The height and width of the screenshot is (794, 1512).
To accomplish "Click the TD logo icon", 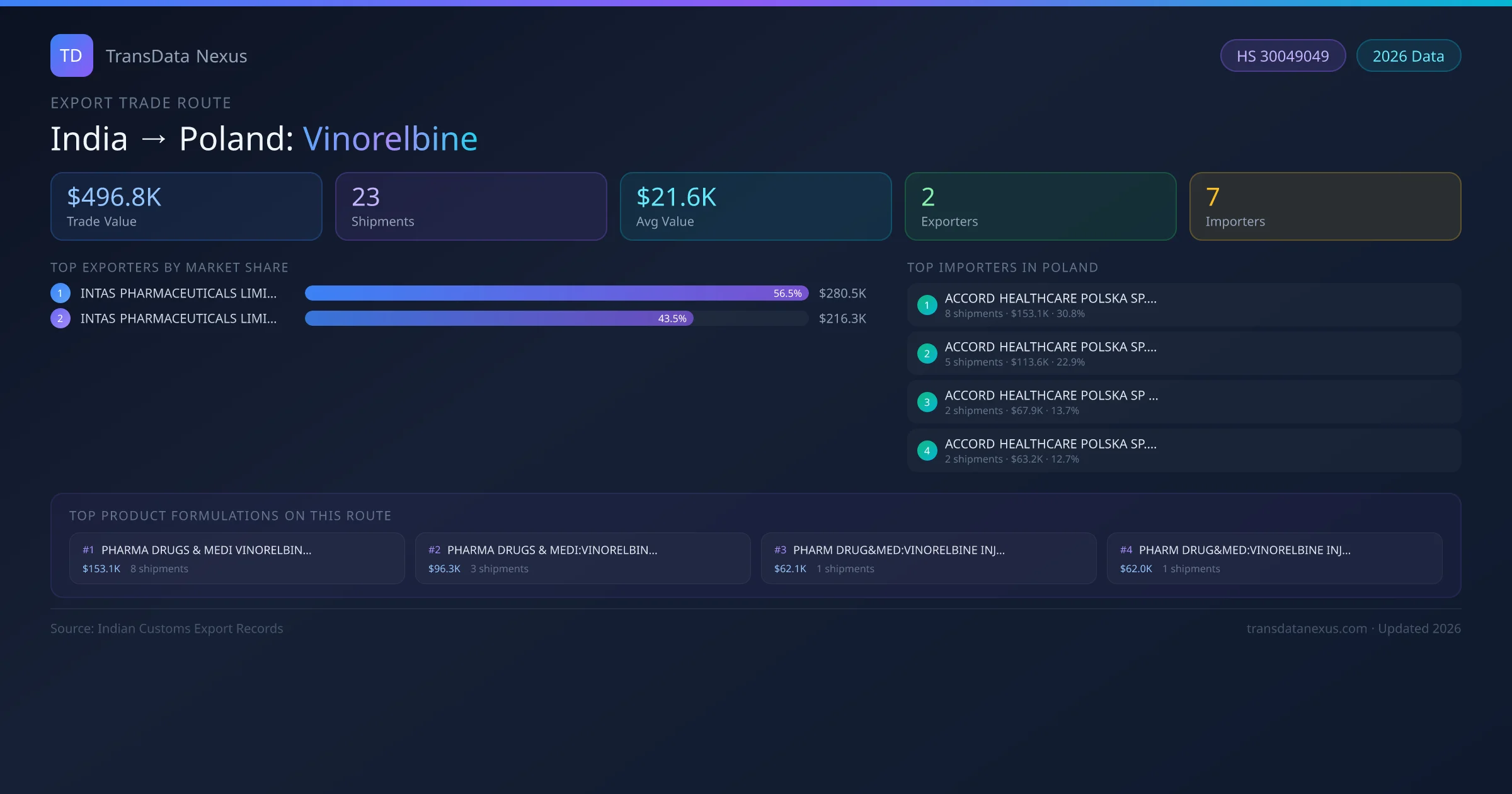I will click(71, 55).
